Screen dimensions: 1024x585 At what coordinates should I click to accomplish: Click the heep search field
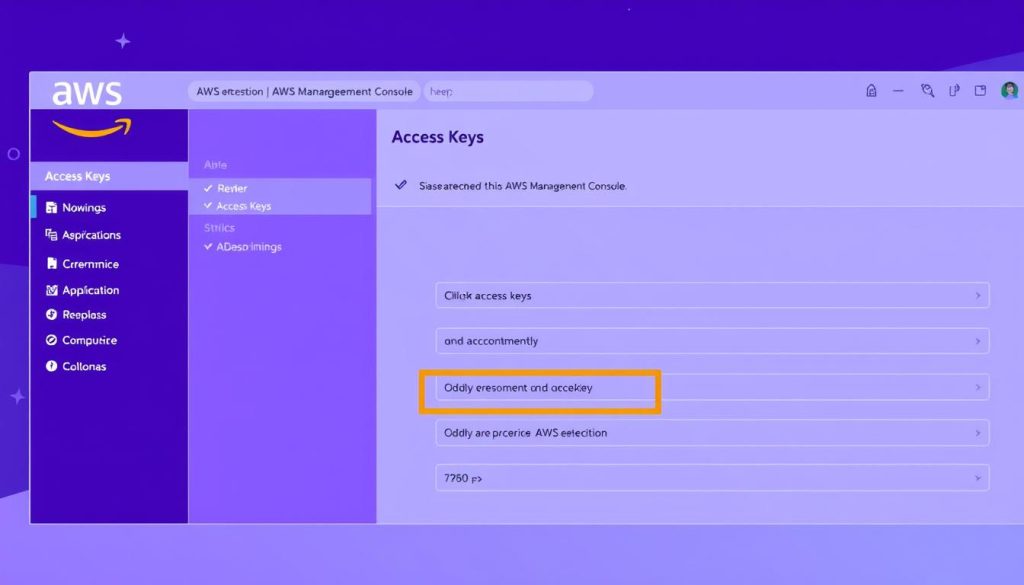coord(509,91)
